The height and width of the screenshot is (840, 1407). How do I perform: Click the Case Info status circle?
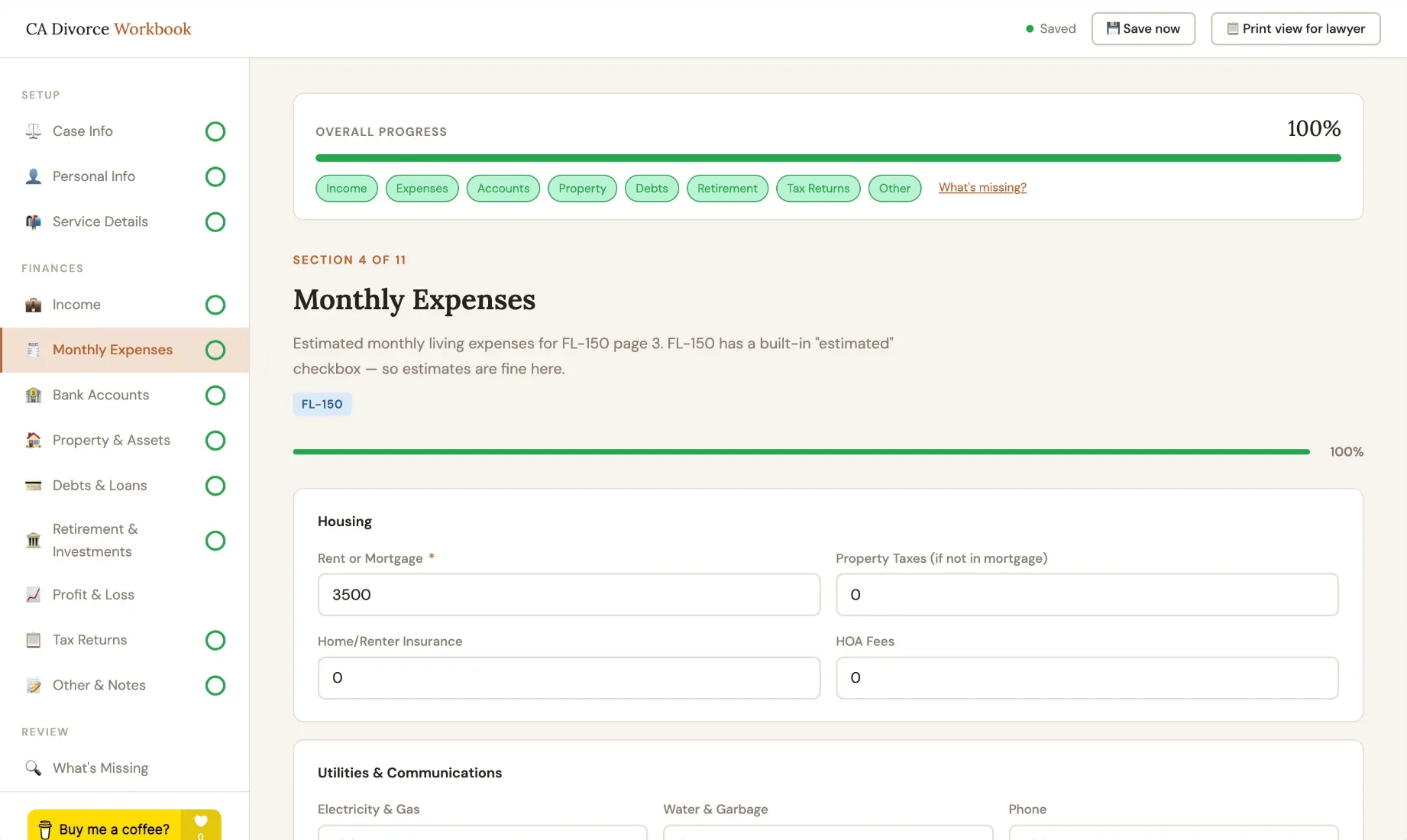pyautogui.click(x=215, y=131)
